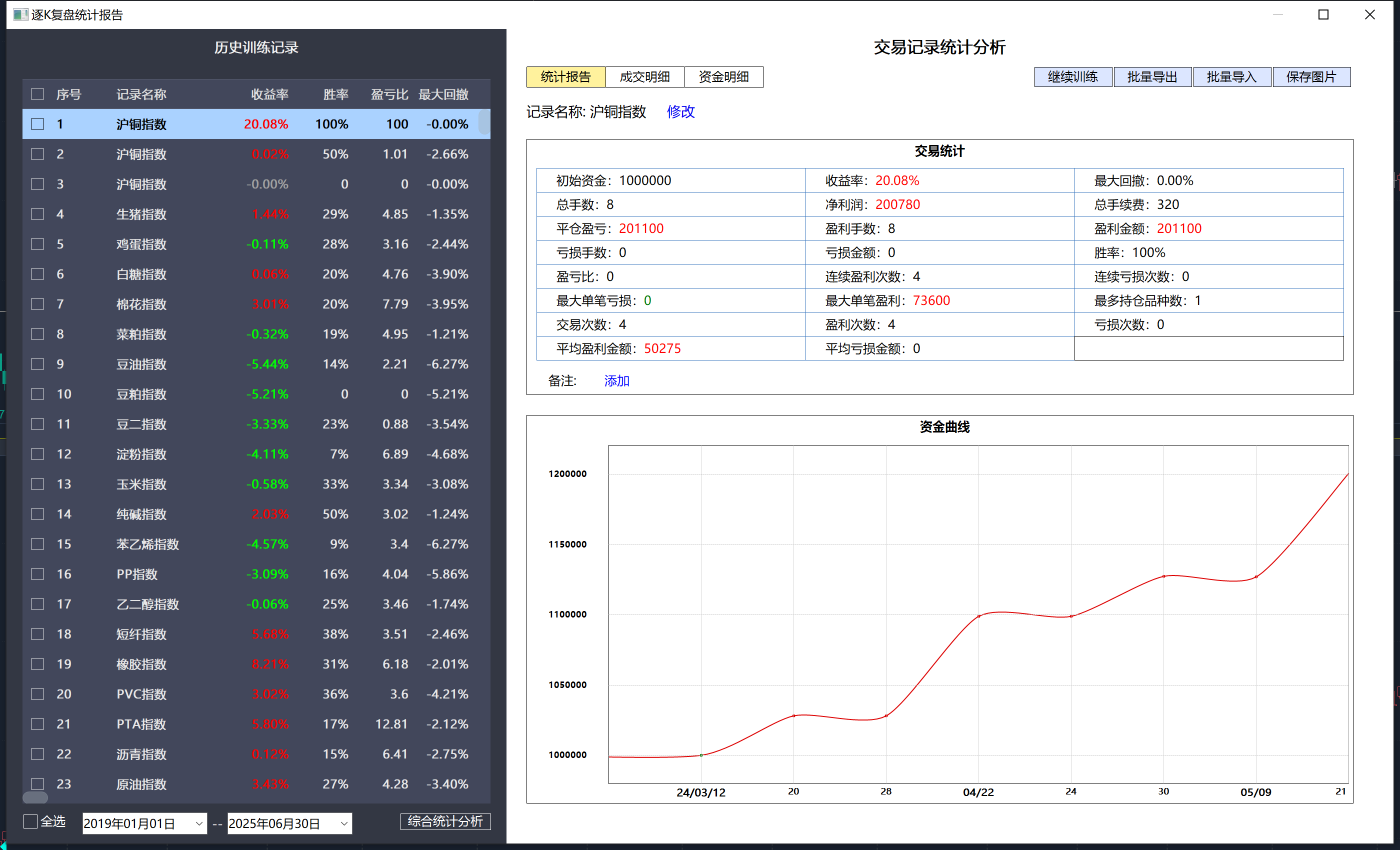Minimize the report window
This screenshot has width=1400, height=850.
coord(1278,15)
